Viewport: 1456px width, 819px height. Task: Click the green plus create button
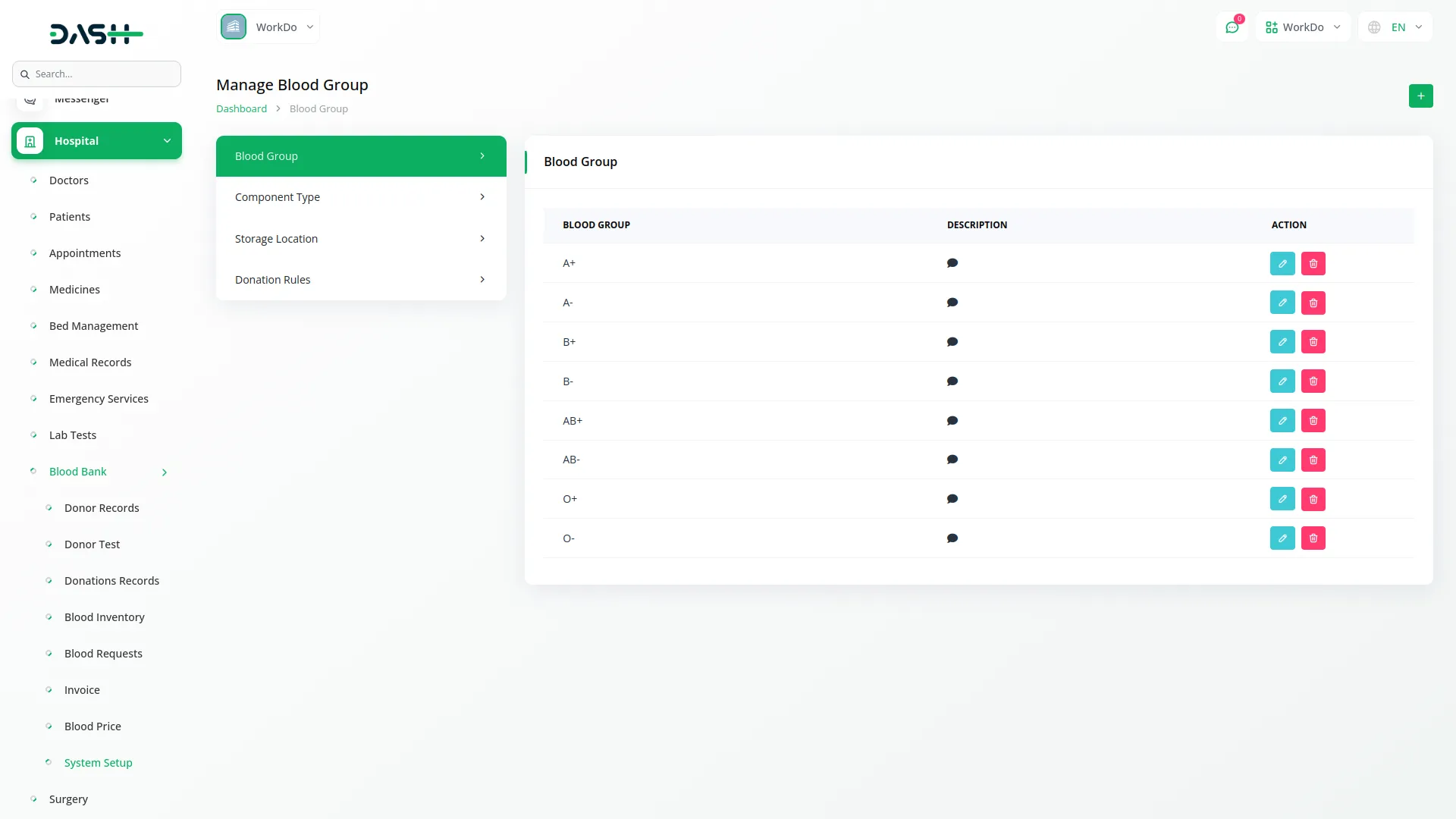[x=1421, y=96]
